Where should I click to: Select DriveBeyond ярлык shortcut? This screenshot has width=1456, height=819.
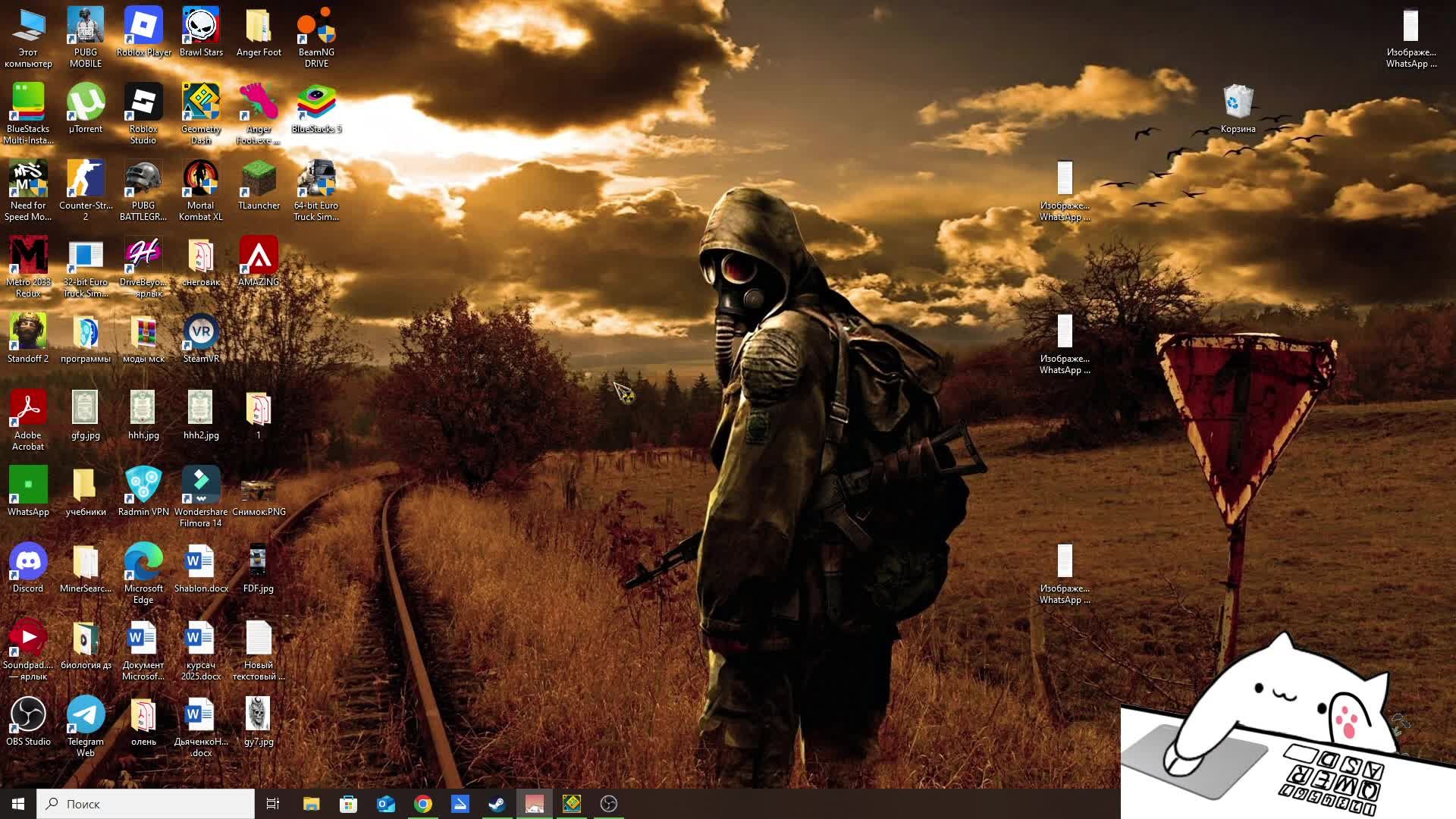pos(143,267)
